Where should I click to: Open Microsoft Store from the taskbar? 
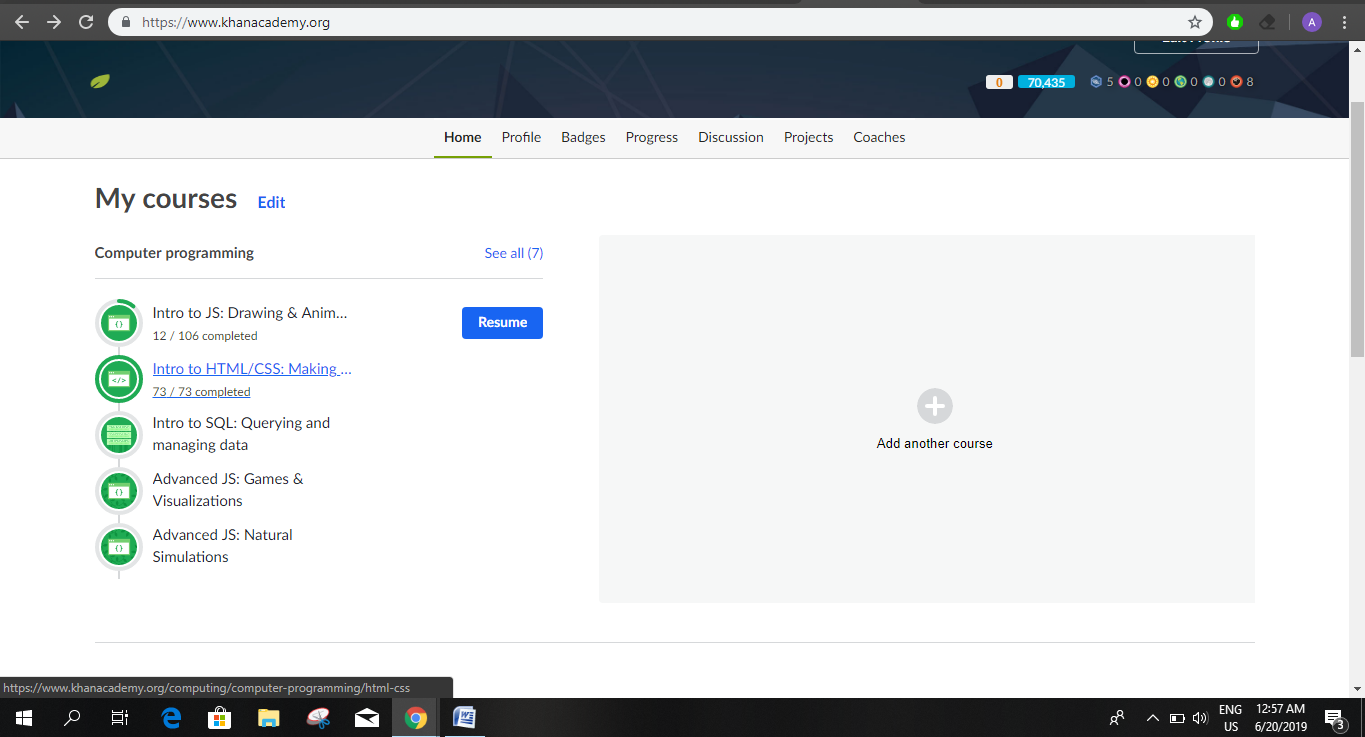tap(220, 718)
